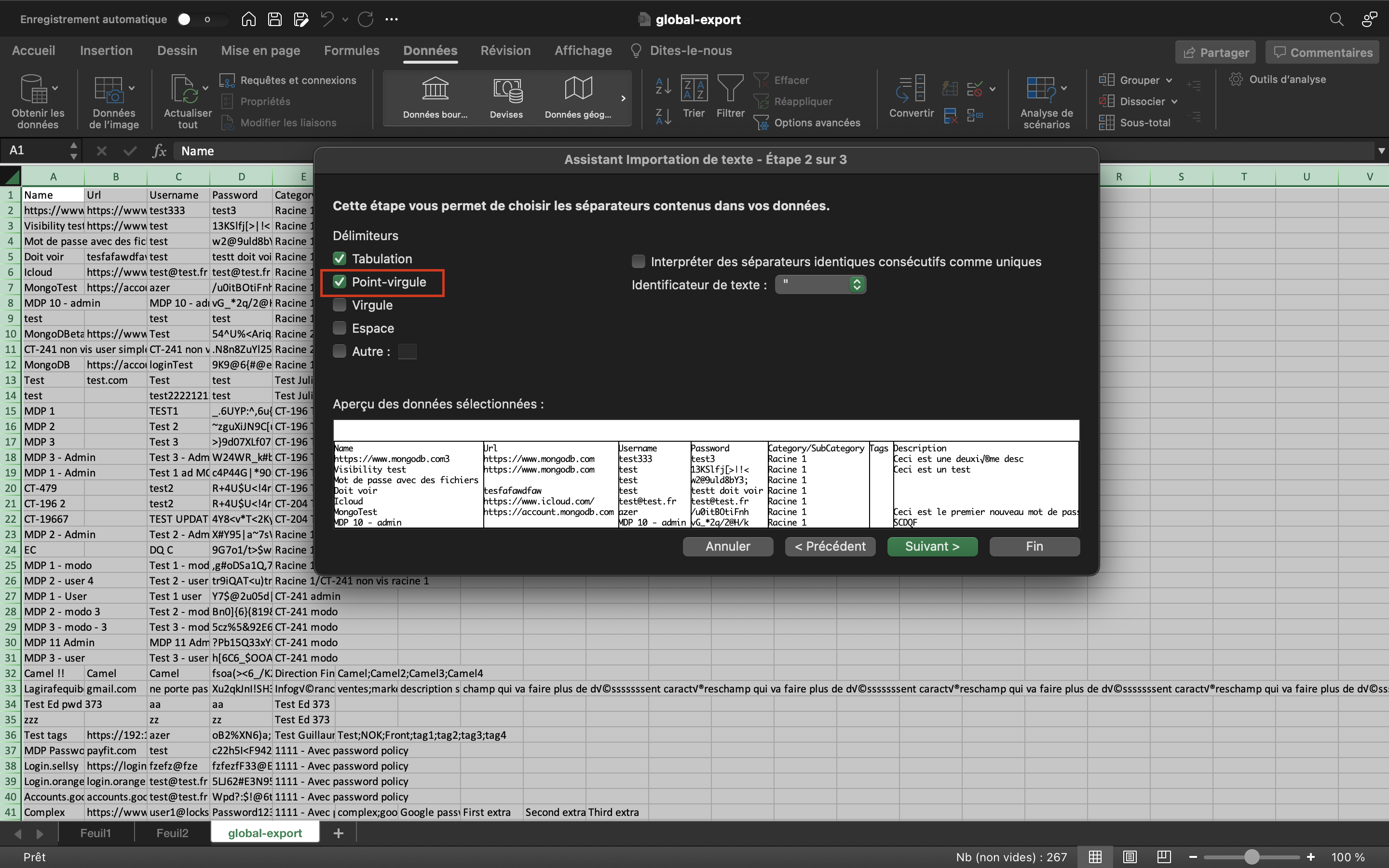The width and height of the screenshot is (1389, 868).
Task: Switch to Feuil2 sheet tab
Action: (x=172, y=833)
